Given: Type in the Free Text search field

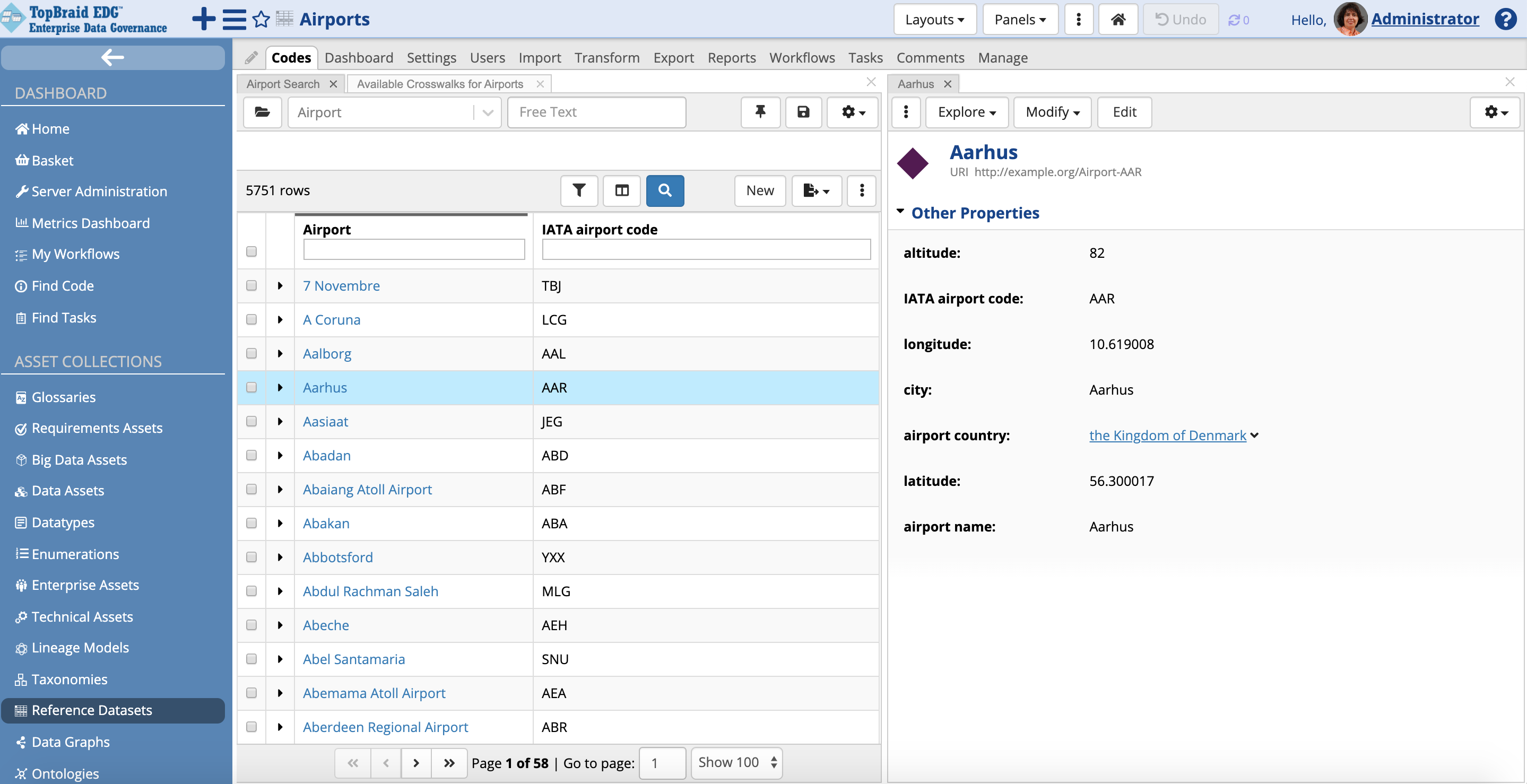Looking at the screenshot, I should (596, 112).
